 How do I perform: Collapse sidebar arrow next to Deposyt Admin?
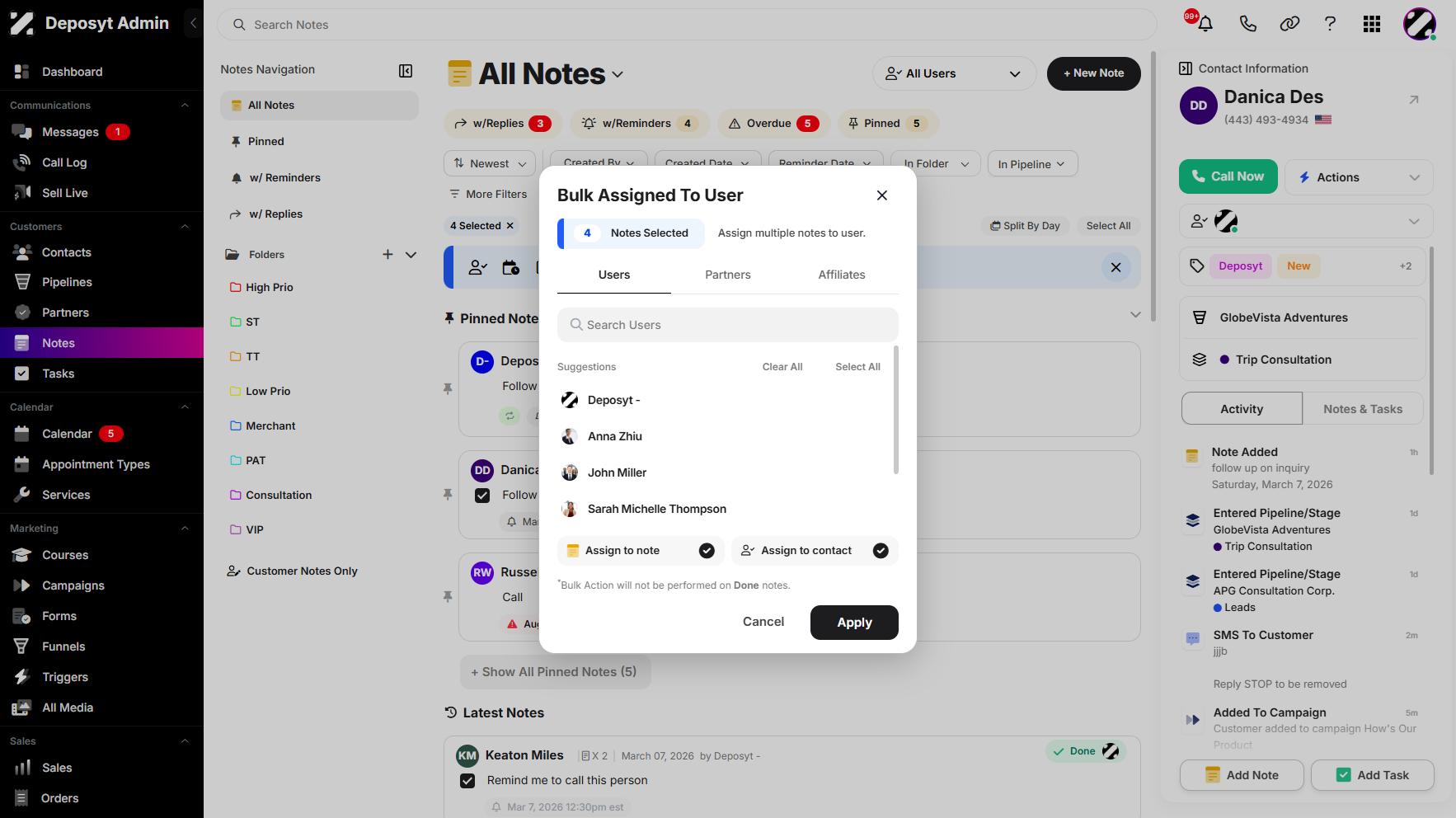click(193, 23)
